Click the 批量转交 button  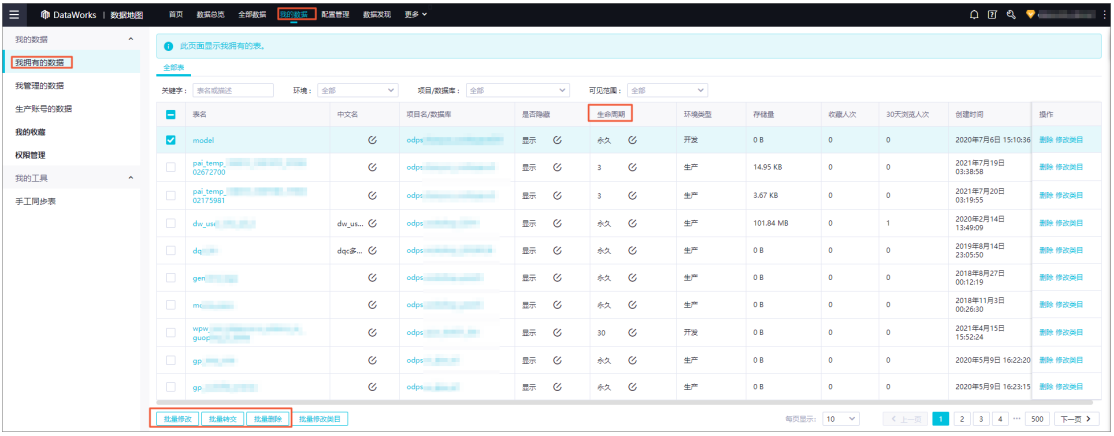tap(223, 419)
